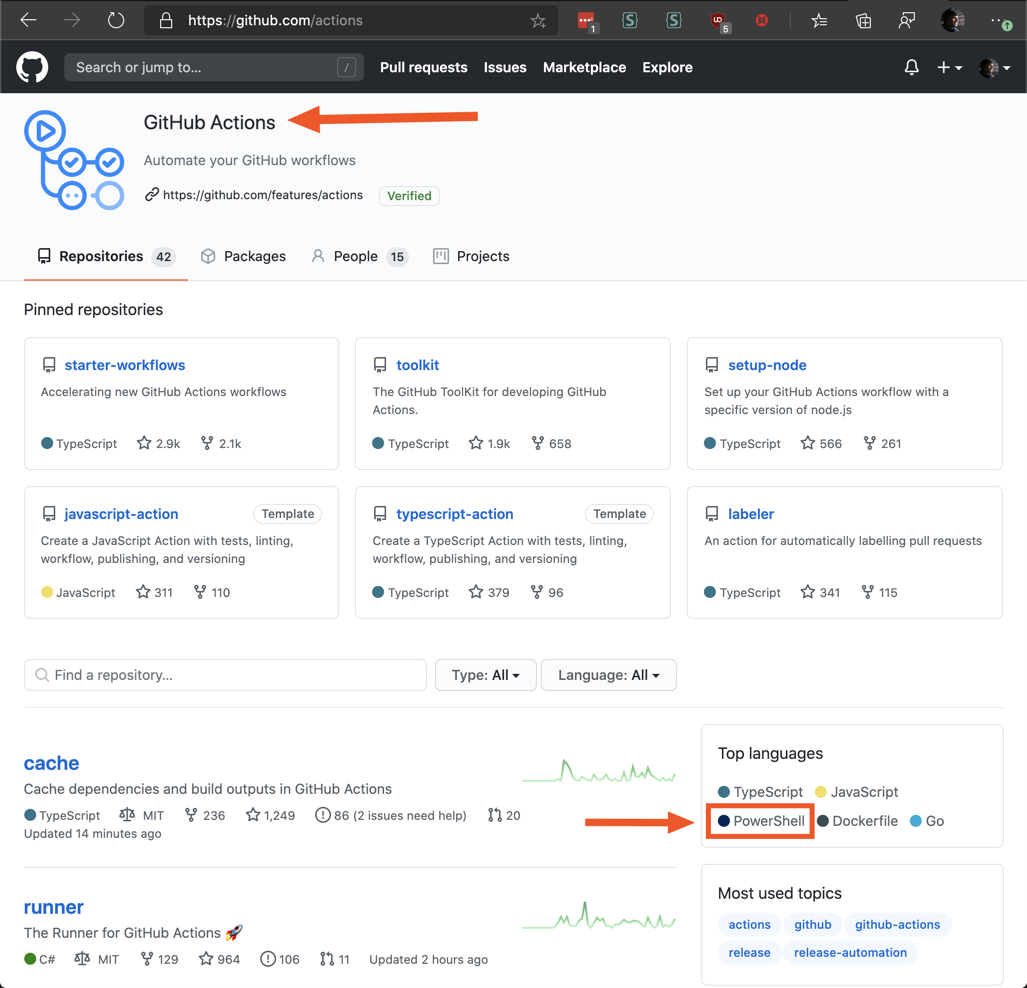Open the starter-workflows repository

[124, 365]
